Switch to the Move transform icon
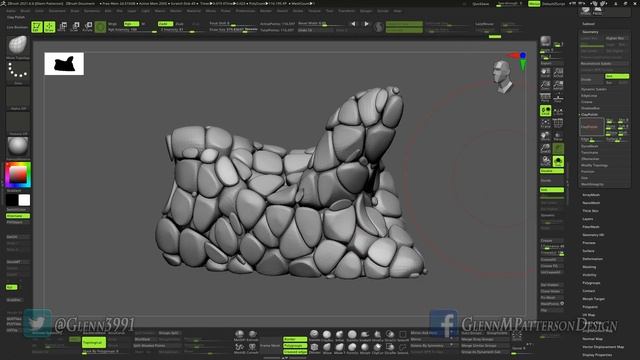This screenshot has height=360, width=640. [62, 27]
